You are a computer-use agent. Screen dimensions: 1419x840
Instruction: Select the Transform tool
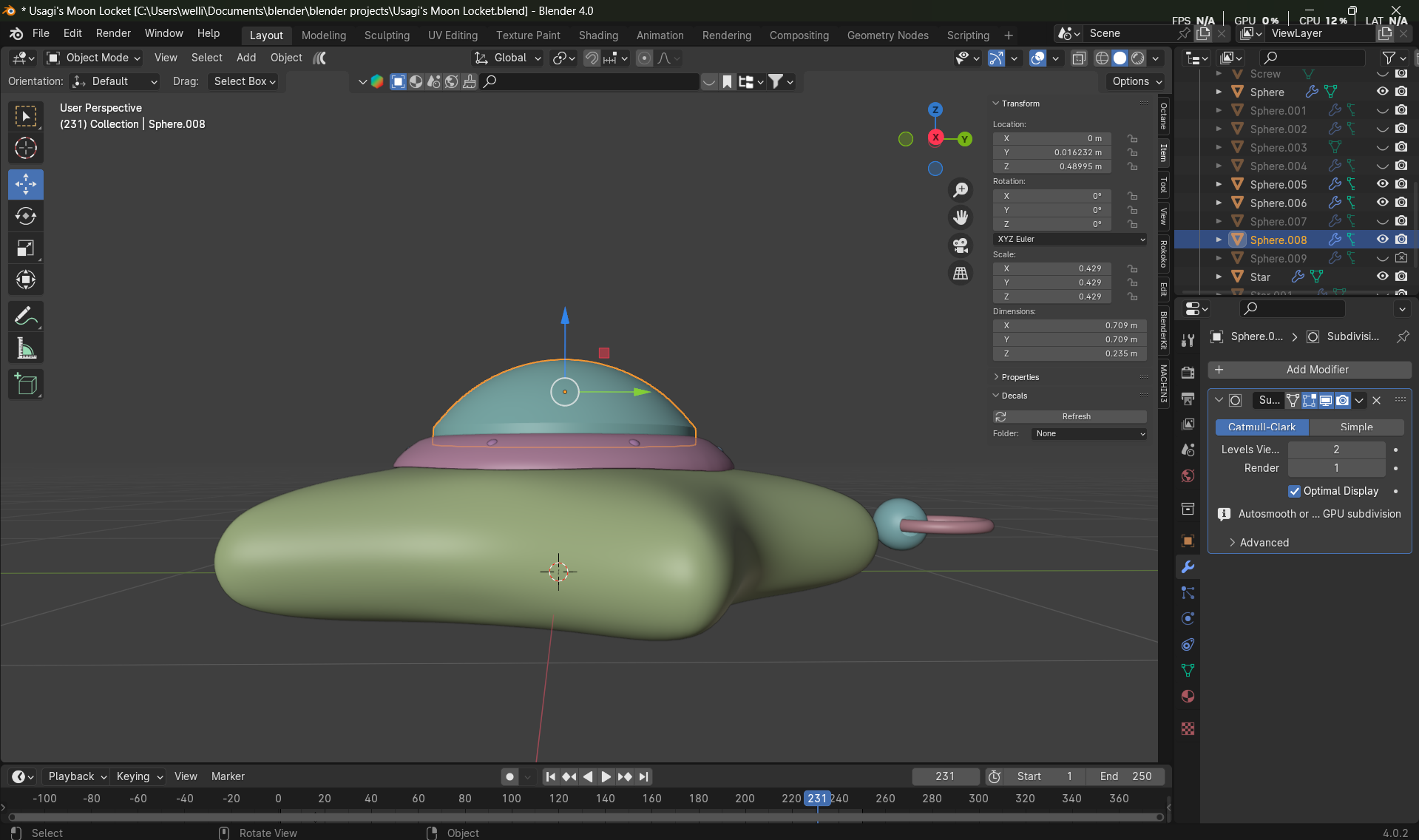click(26, 280)
